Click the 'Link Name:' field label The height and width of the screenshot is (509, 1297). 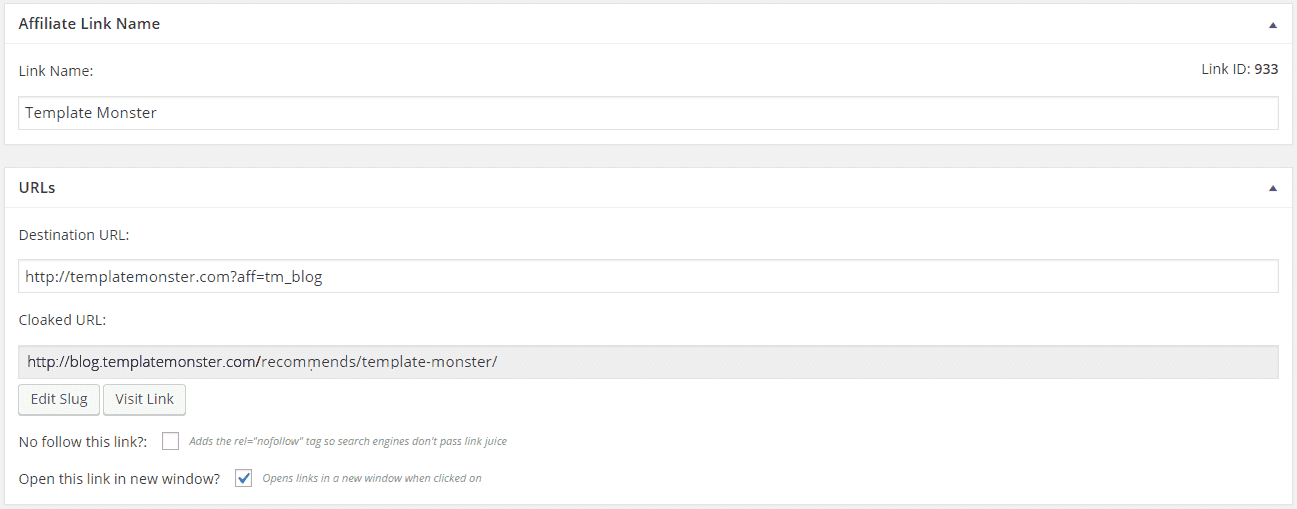point(56,71)
